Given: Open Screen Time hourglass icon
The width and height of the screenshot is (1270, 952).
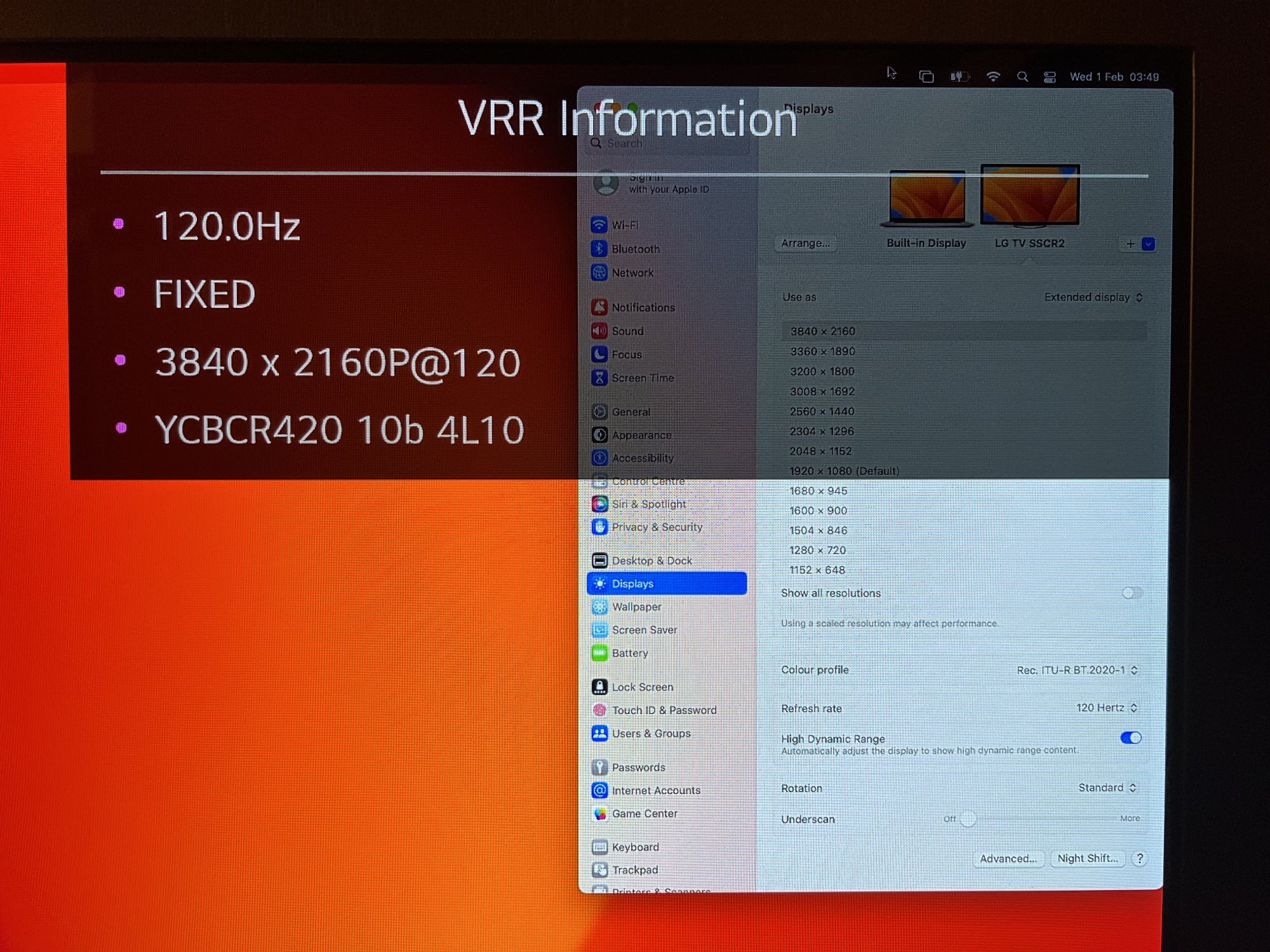Looking at the screenshot, I should 599,378.
